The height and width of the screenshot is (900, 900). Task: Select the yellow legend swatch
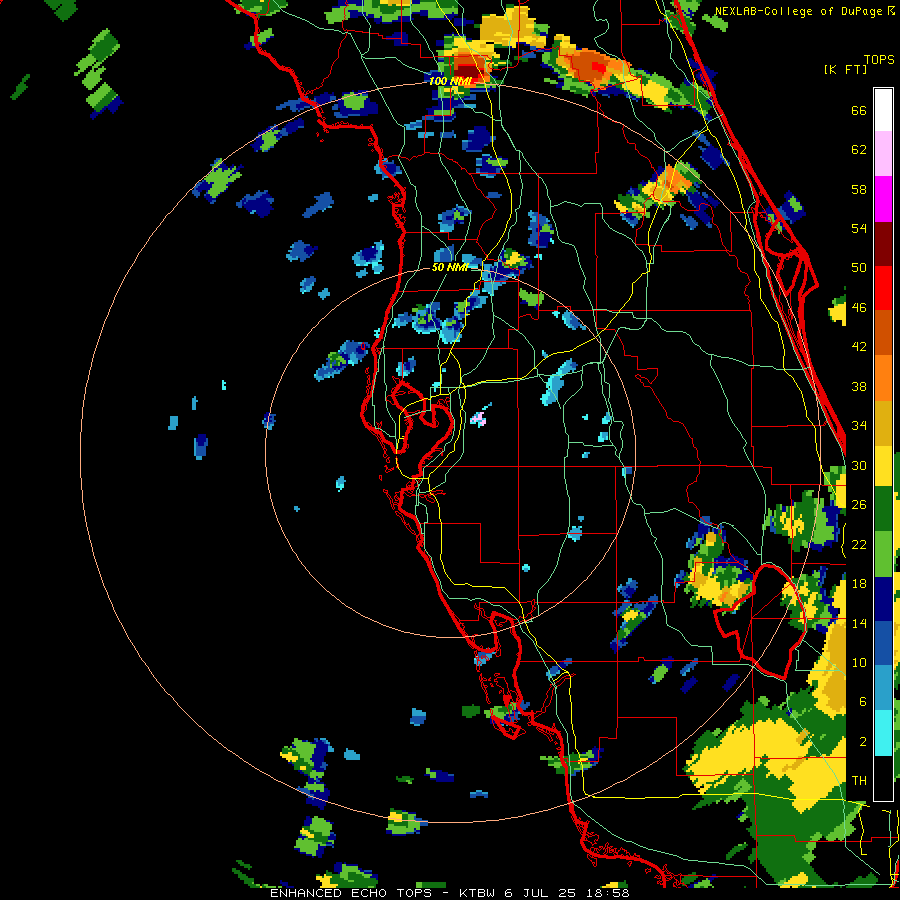coord(883,466)
